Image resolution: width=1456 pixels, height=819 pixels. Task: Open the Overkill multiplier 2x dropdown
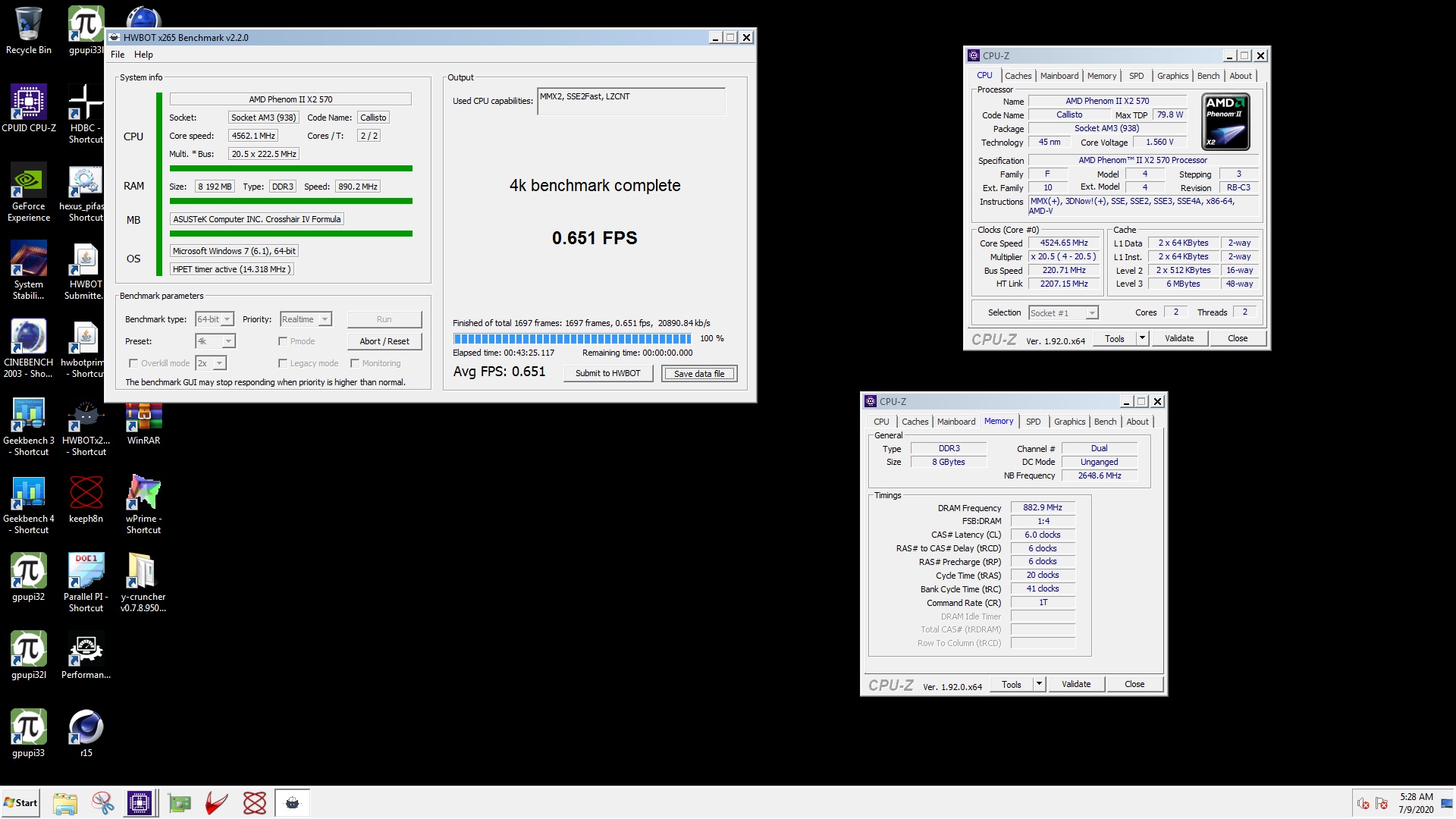pyautogui.click(x=211, y=363)
